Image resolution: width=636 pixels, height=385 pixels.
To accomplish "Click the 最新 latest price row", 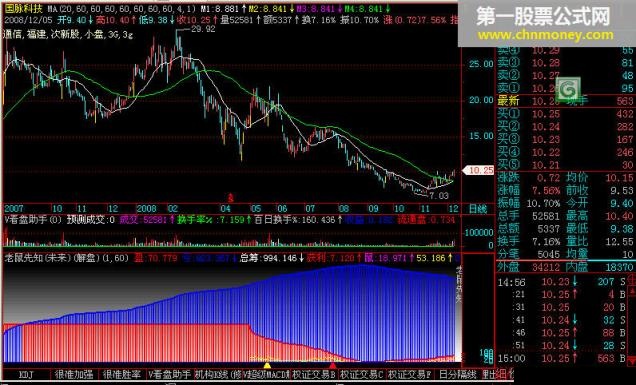I will tap(565, 101).
